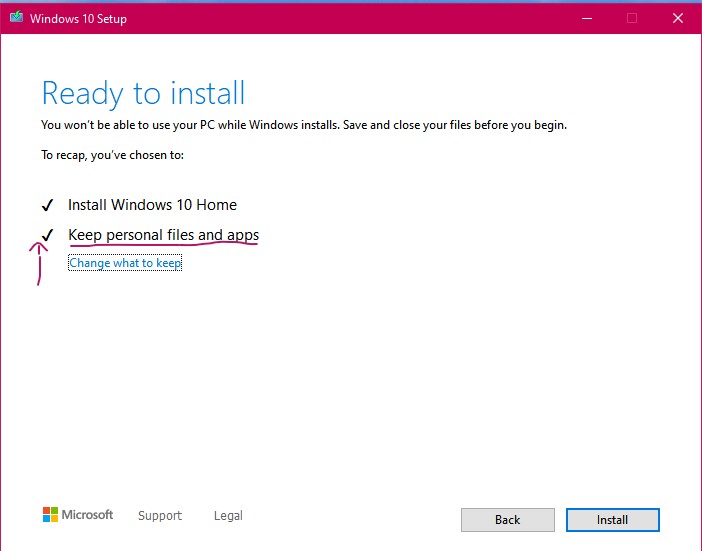This screenshot has width=702, height=551.
Task: Click the hand-drawn purple arrow annotation
Action: (39, 264)
